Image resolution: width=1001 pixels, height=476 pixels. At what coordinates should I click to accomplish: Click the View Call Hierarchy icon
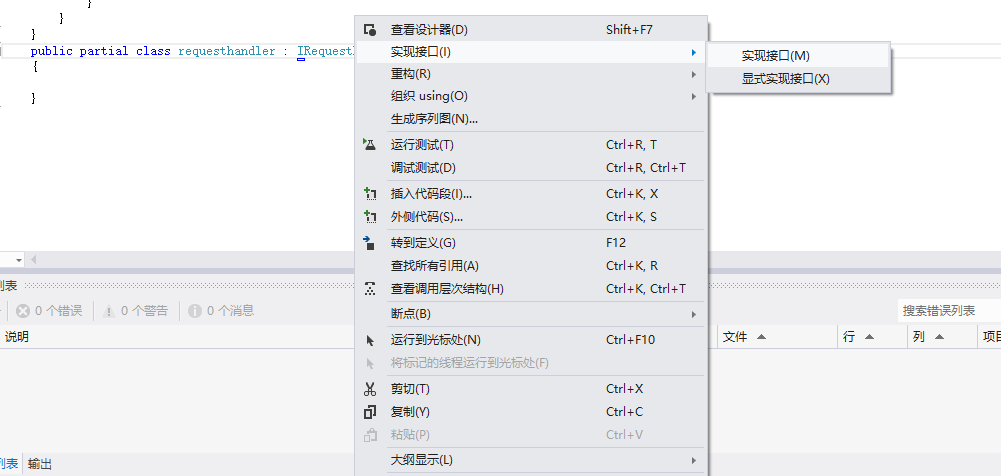click(370, 288)
